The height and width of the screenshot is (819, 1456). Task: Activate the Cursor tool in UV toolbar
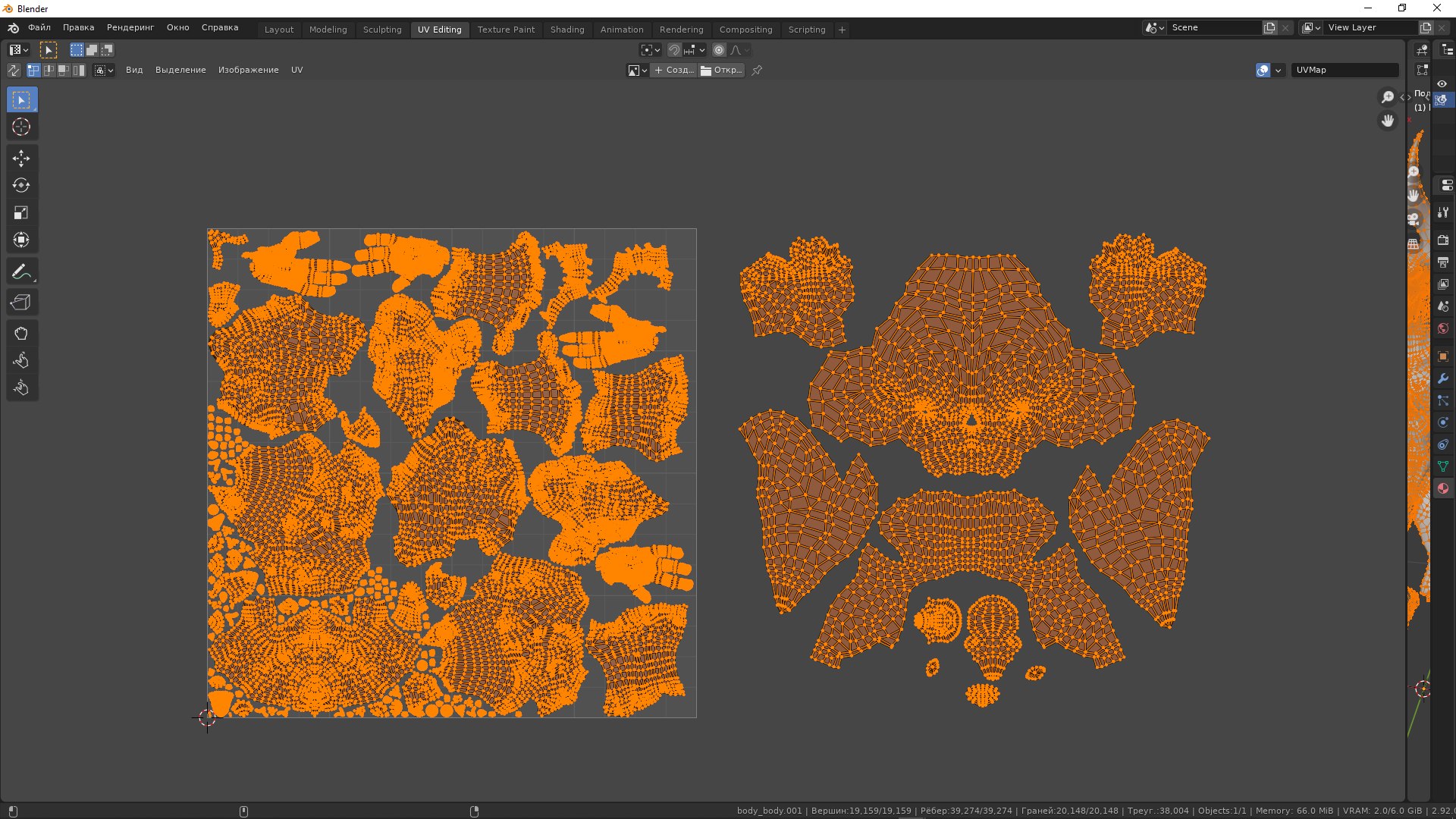(x=21, y=127)
